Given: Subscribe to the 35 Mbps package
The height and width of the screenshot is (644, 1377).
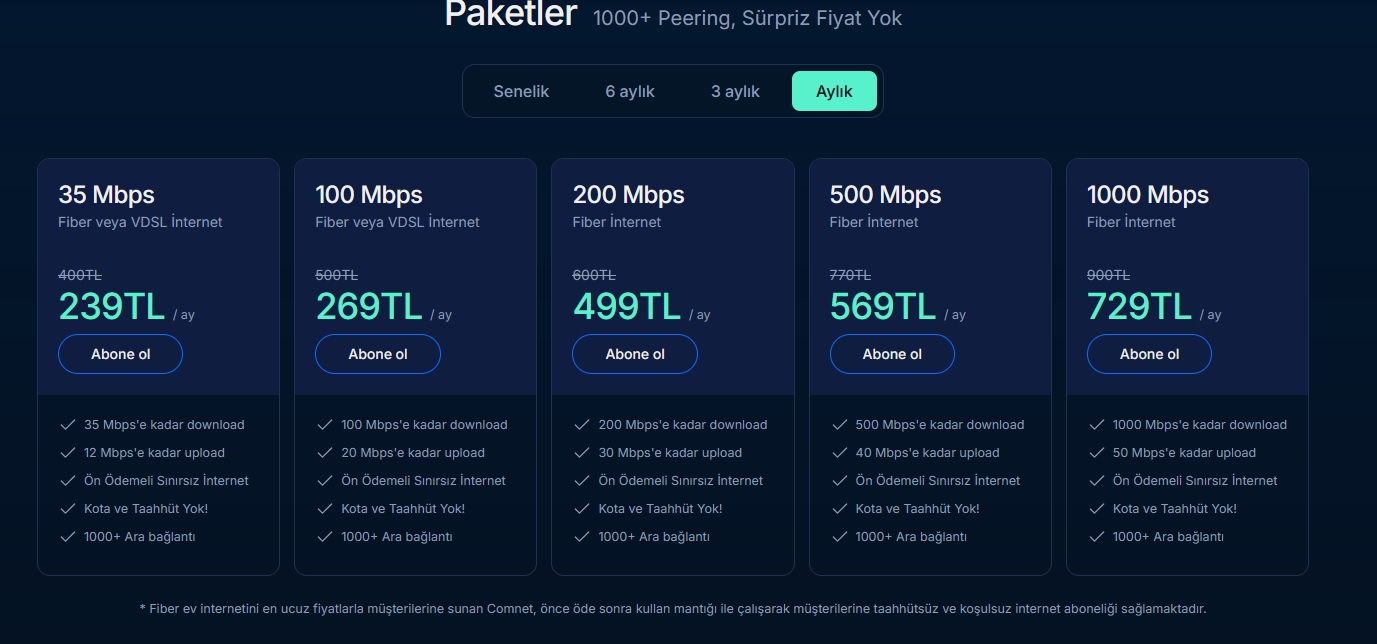Looking at the screenshot, I should (x=120, y=354).
